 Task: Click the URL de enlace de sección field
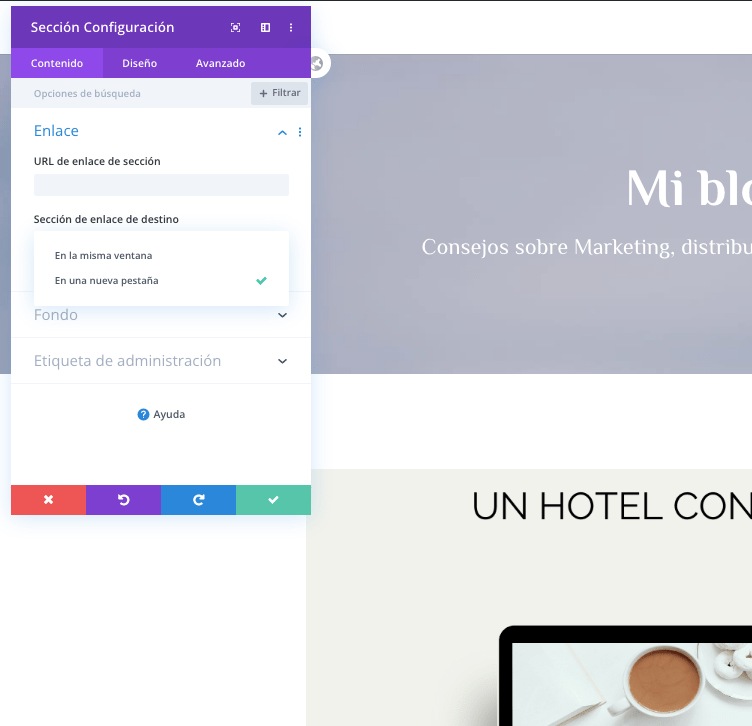coord(161,185)
